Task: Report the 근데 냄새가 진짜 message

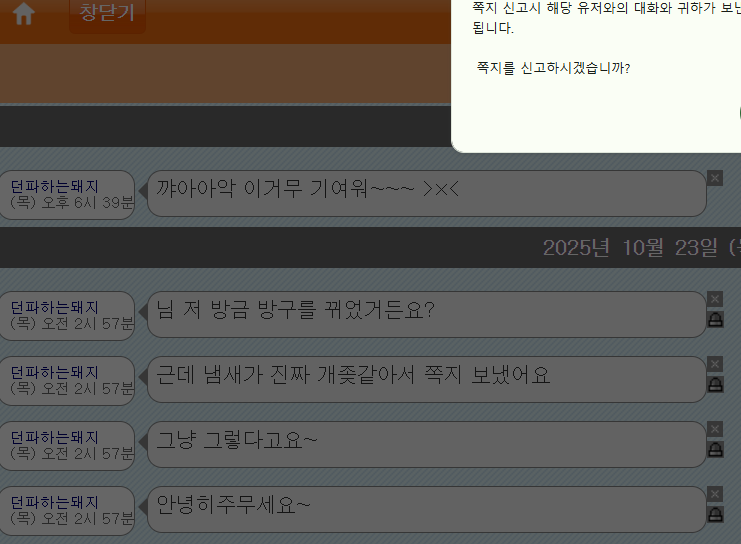Action: pyautogui.click(x=715, y=384)
